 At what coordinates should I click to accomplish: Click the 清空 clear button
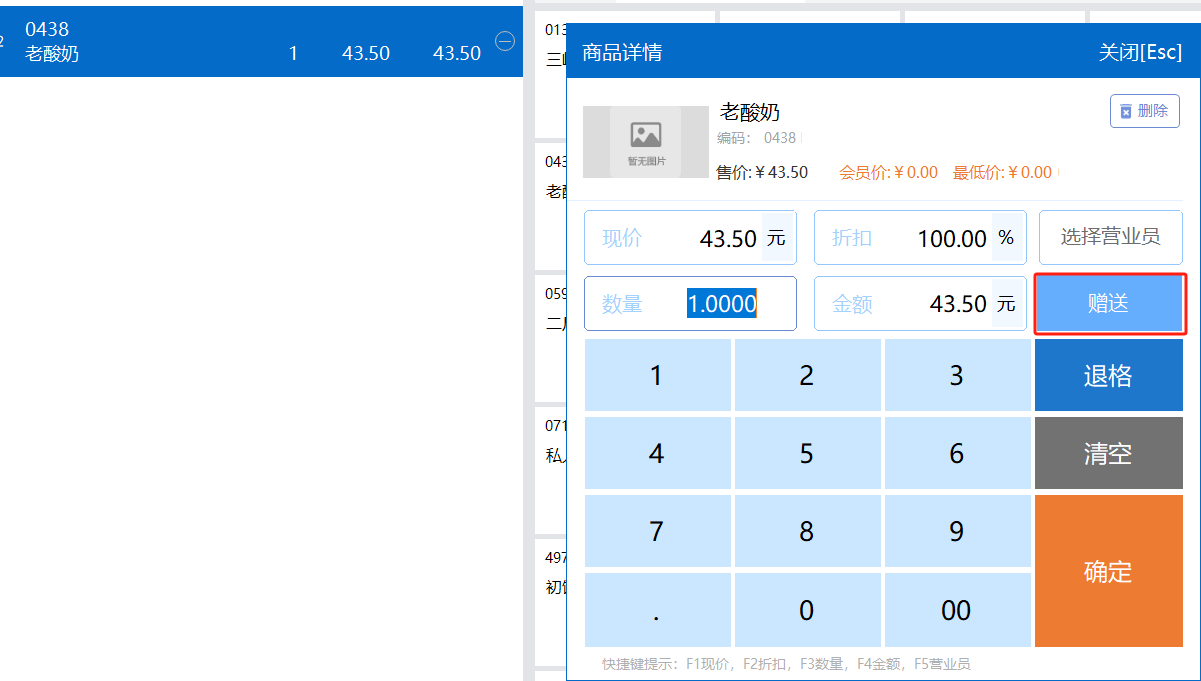pos(1109,453)
